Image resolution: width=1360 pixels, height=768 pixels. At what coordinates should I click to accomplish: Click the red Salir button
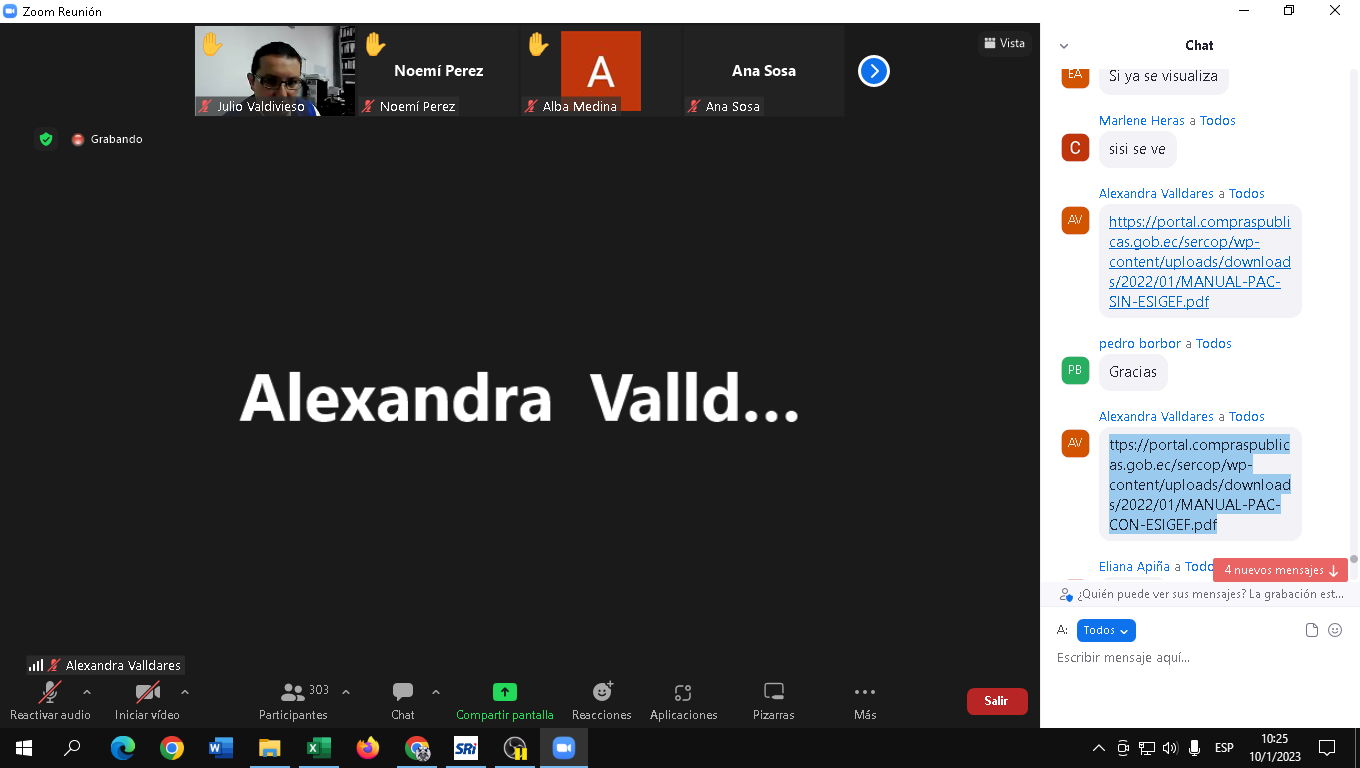coord(996,701)
